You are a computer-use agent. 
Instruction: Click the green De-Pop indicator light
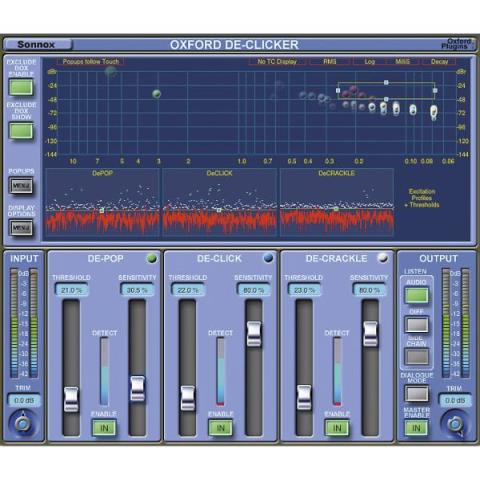tap(152, 258)
